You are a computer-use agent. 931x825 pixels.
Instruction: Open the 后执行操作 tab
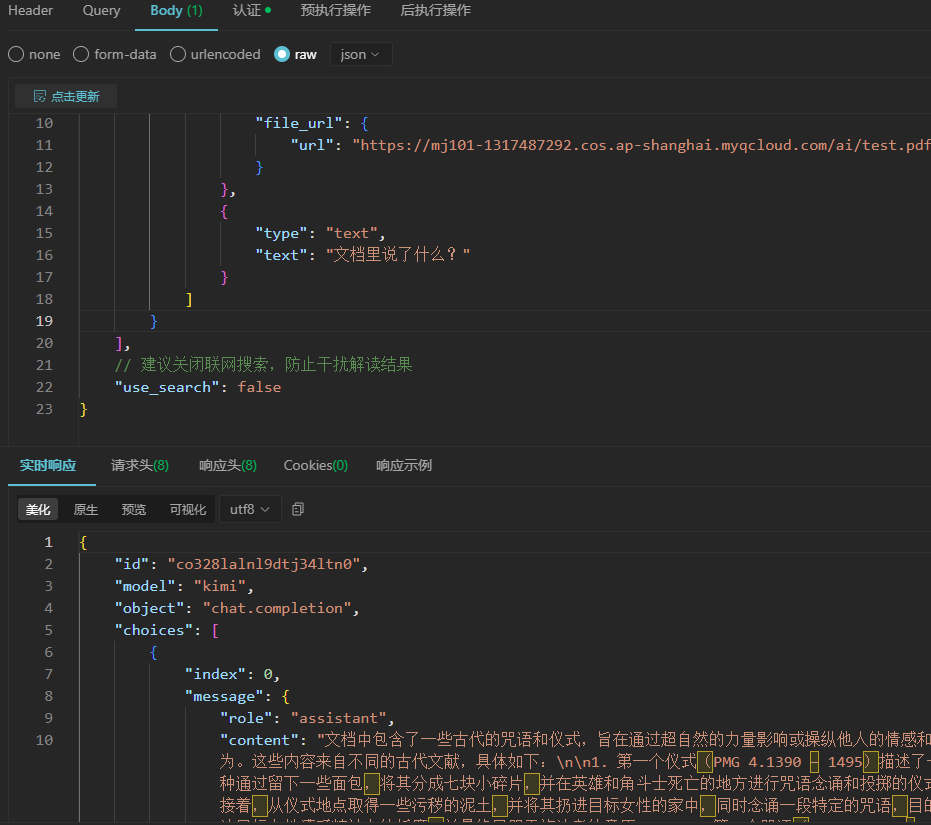[x=435, y=11]
